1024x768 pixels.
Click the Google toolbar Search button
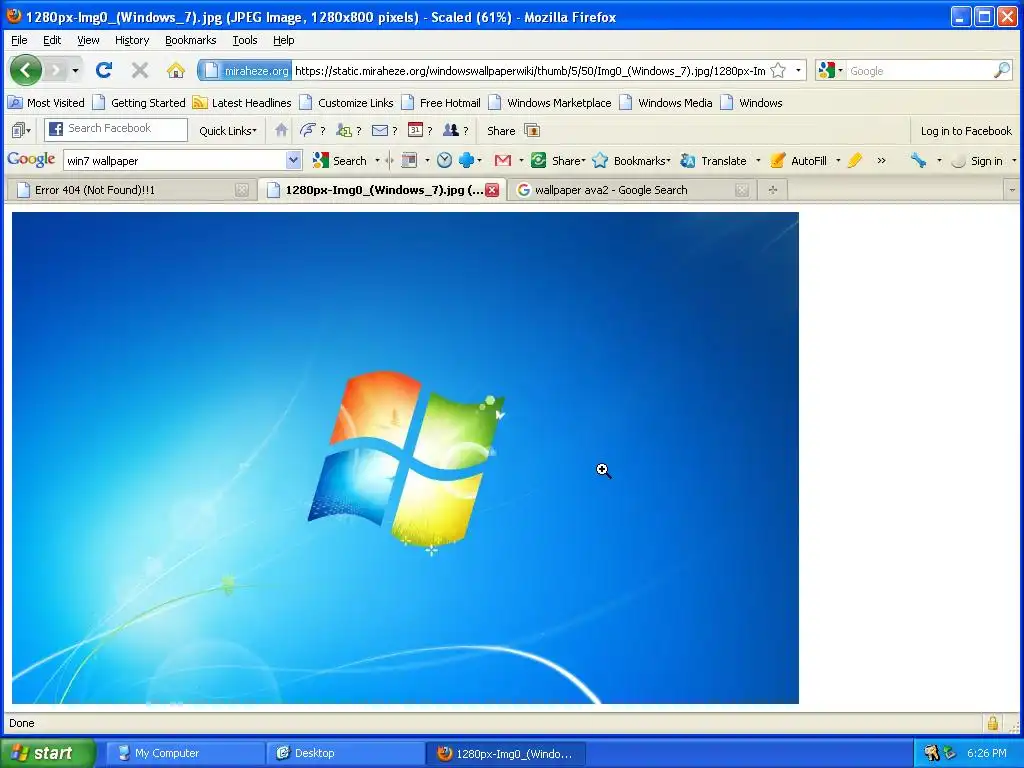340,161
